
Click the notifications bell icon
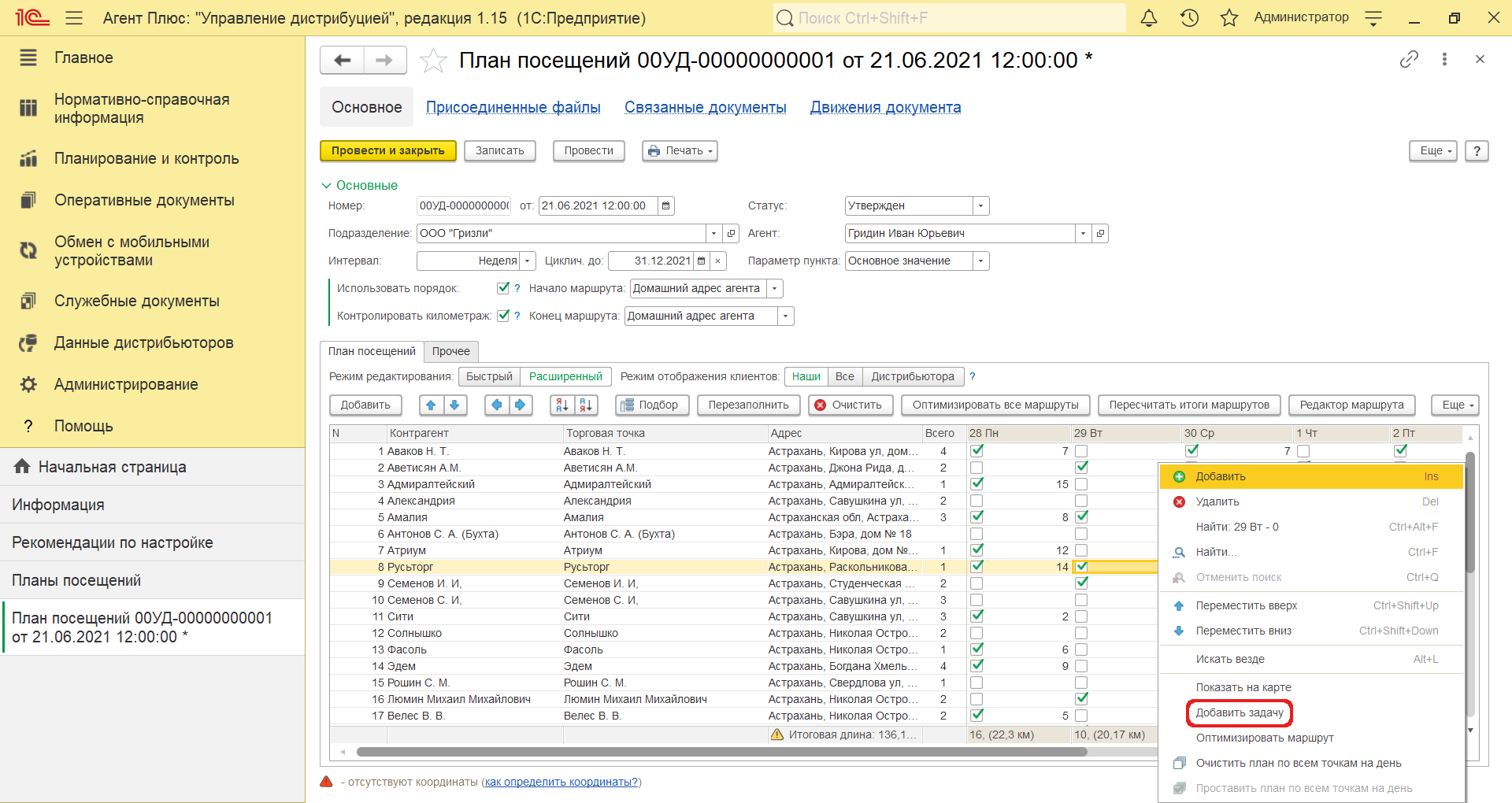(1149, 18)
